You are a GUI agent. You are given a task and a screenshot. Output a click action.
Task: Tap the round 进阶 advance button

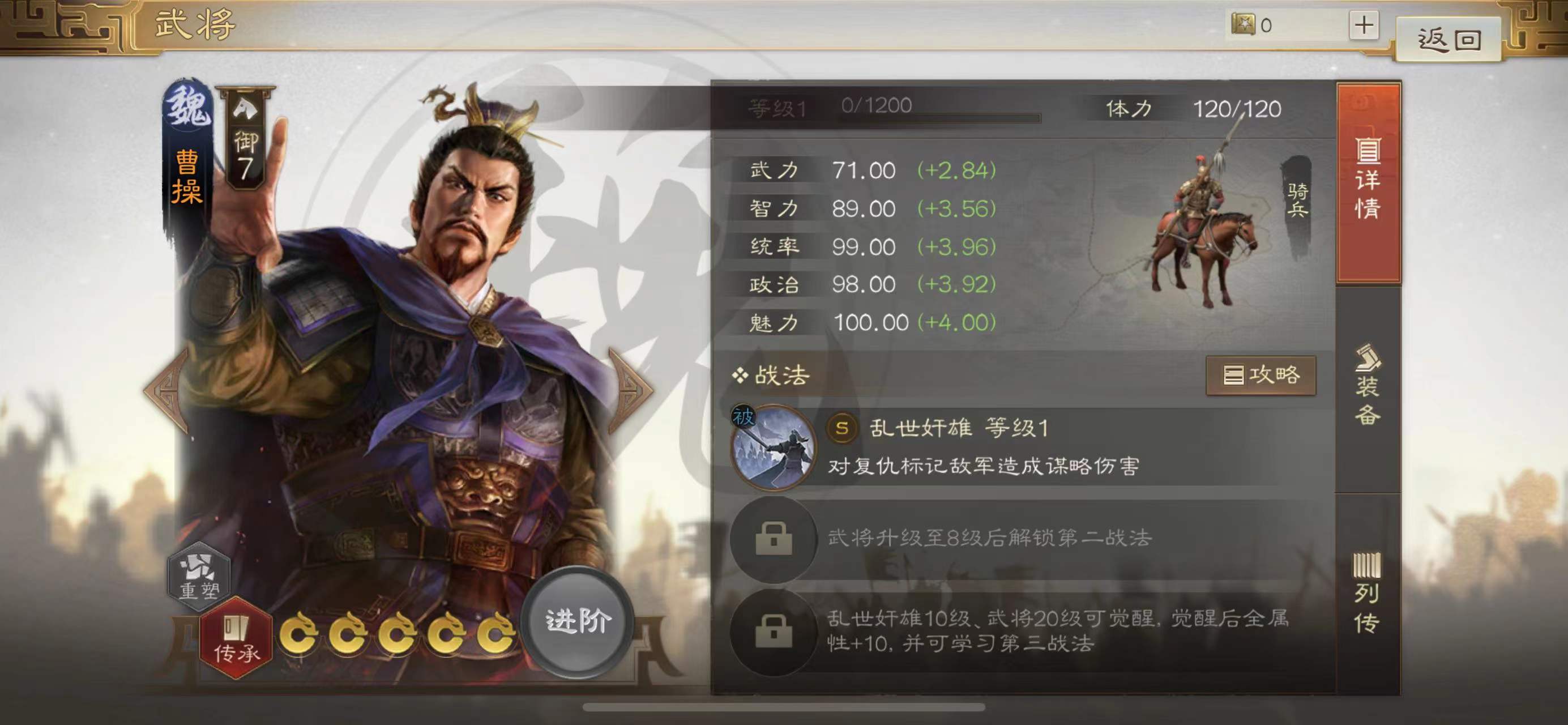(577, 621)
